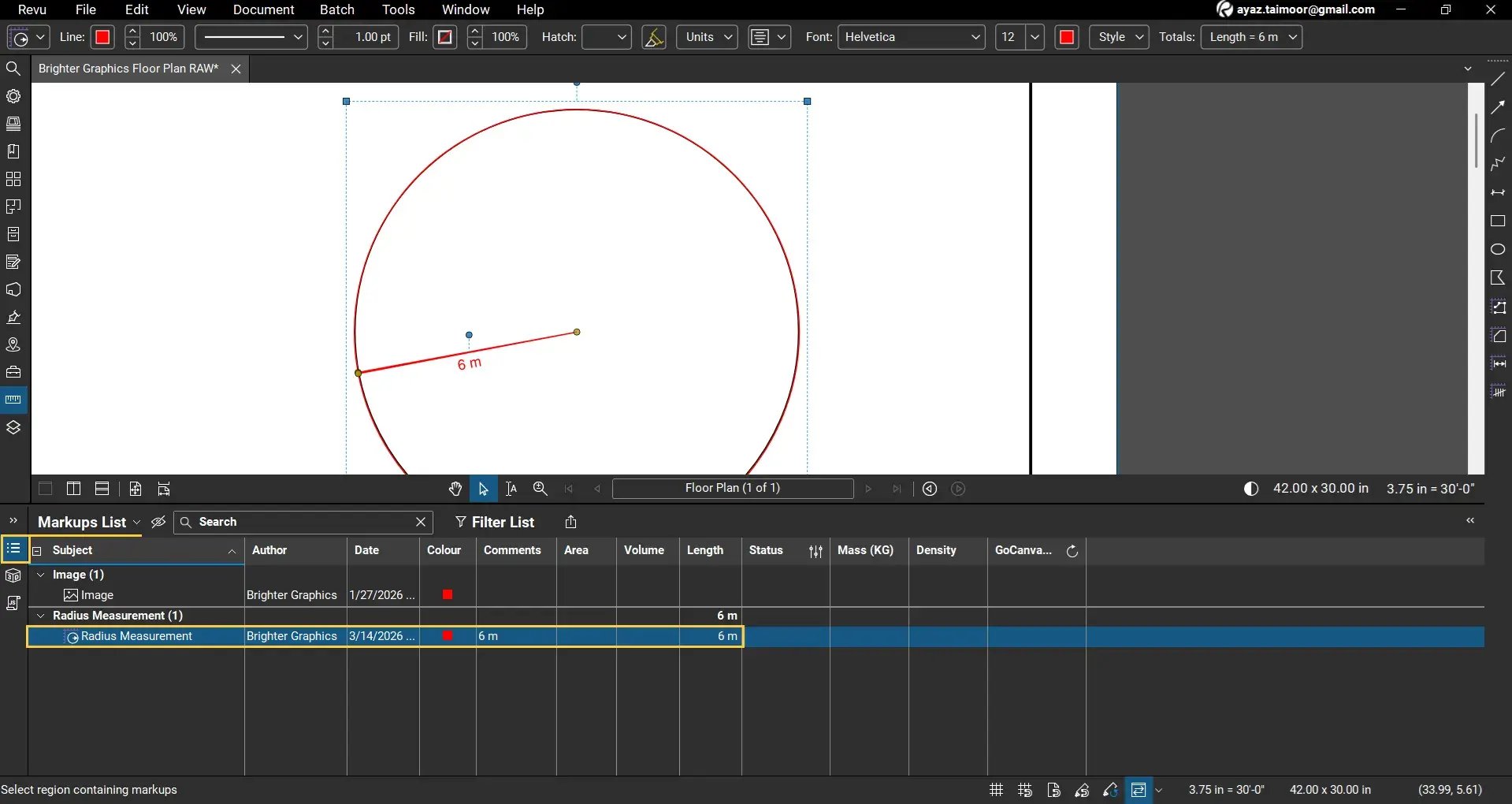1512x804 pixels.
Task: Open the Layers panel icon
Action: point(13,427)
